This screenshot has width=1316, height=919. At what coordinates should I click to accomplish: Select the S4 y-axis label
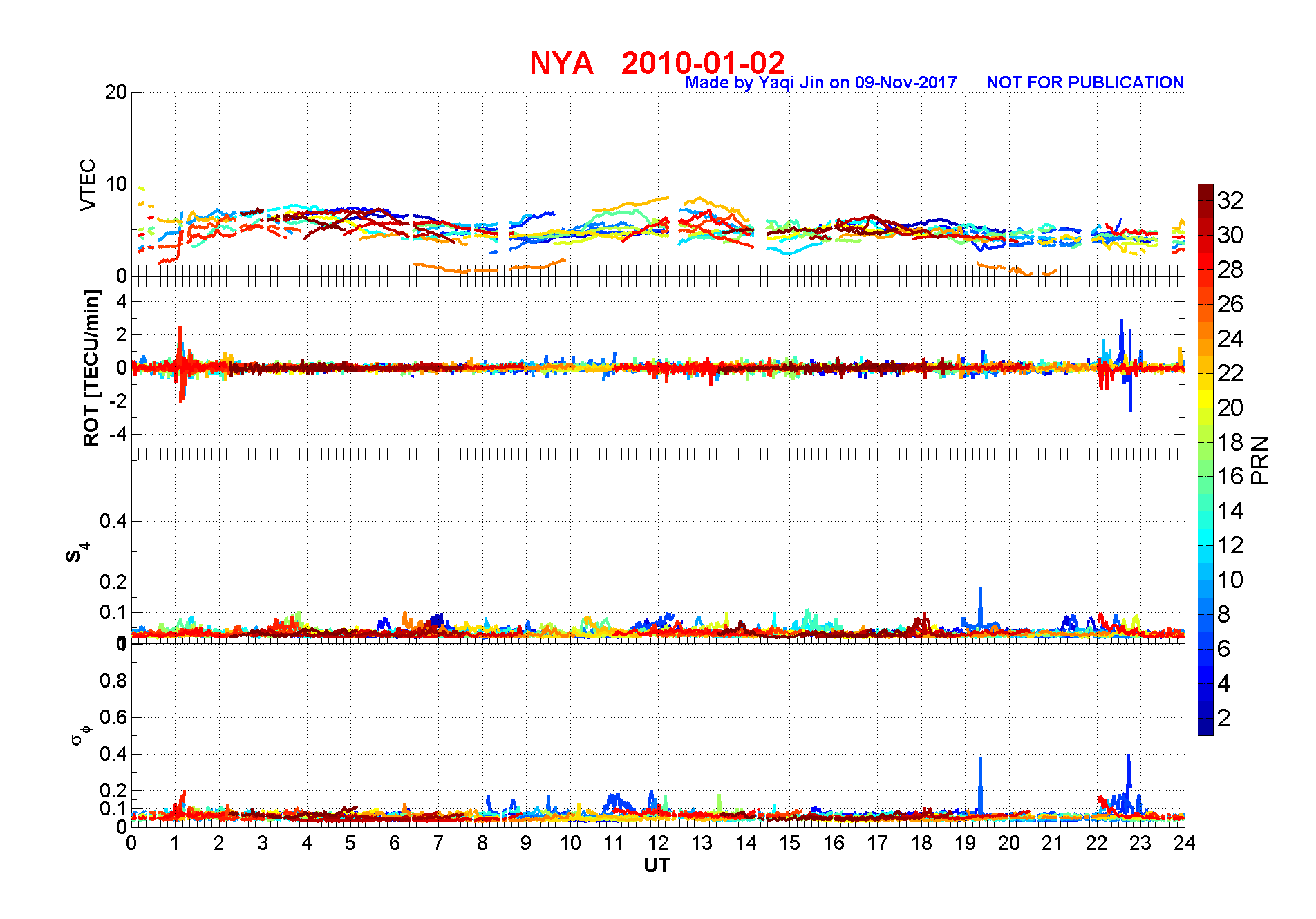[77, 553]
